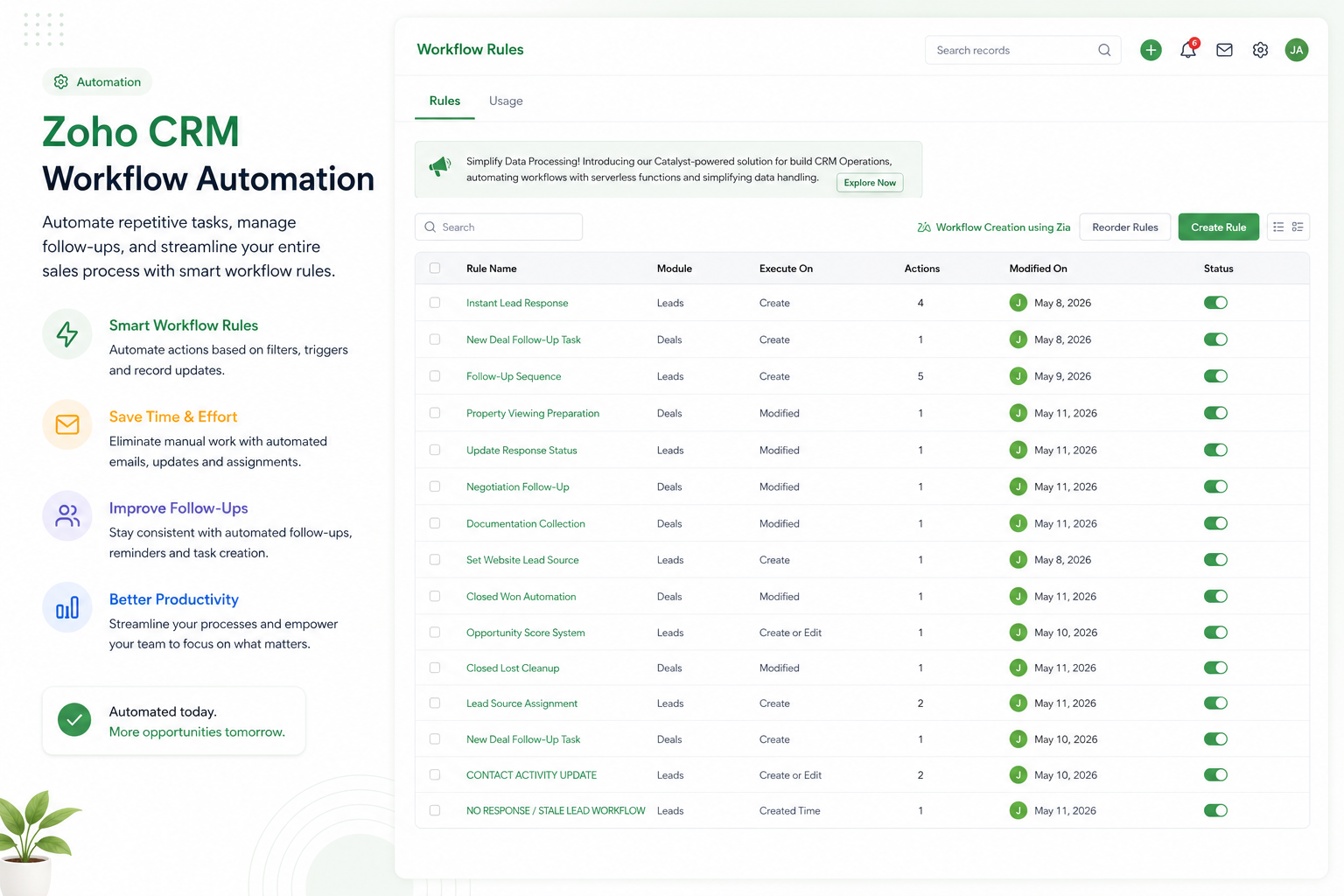Select the NO RESPONSE / STALE LEAD WORKFLOW checkbox
Viewport: 1344px width, 896px height.
(x=435, y=811)
